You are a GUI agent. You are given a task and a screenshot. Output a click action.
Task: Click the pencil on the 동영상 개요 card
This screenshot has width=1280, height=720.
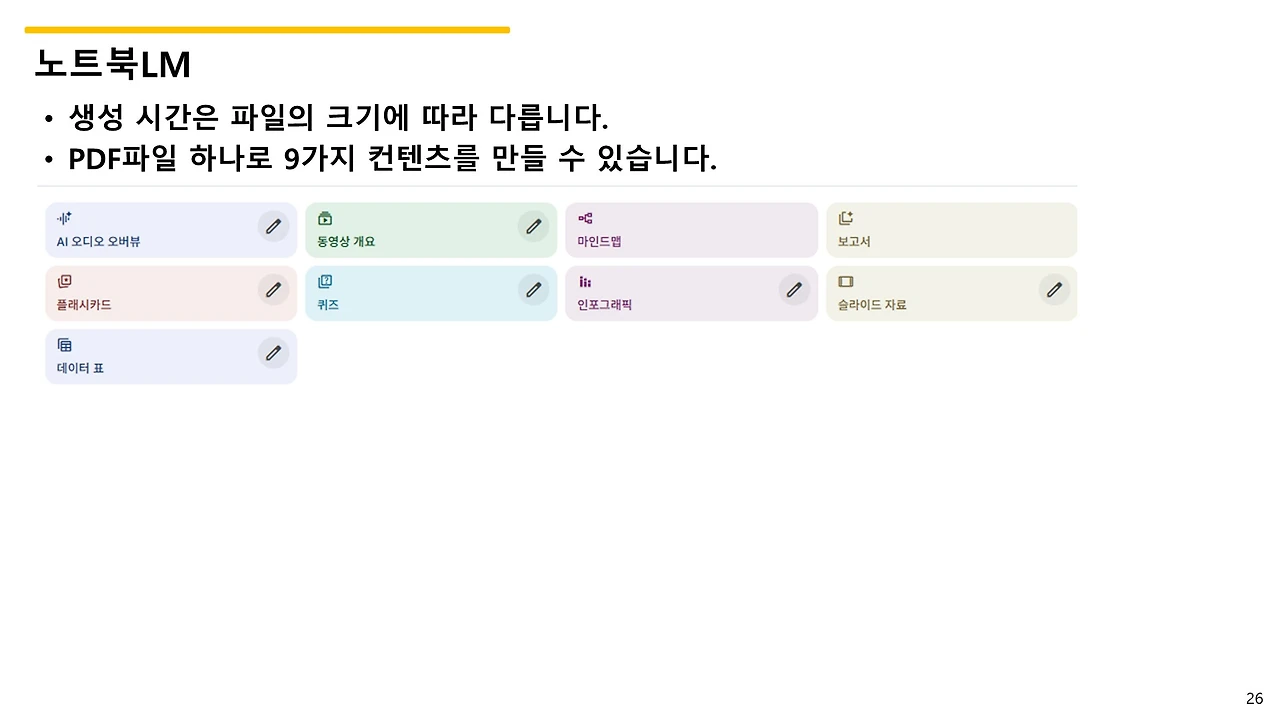(533, 226)
